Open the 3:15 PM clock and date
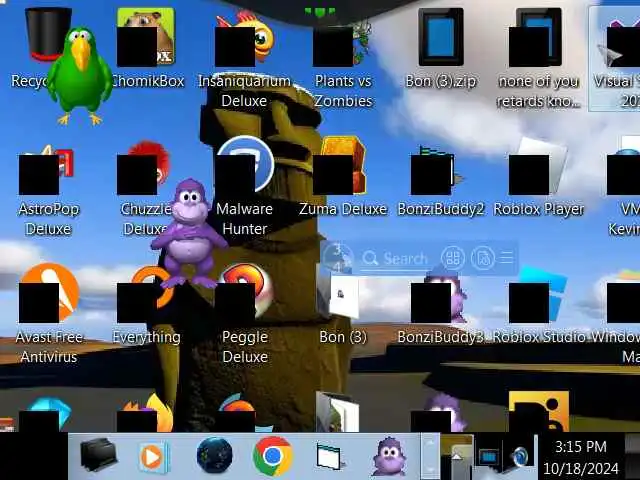This screenshot has height=480, width=640. click(580, 457)
